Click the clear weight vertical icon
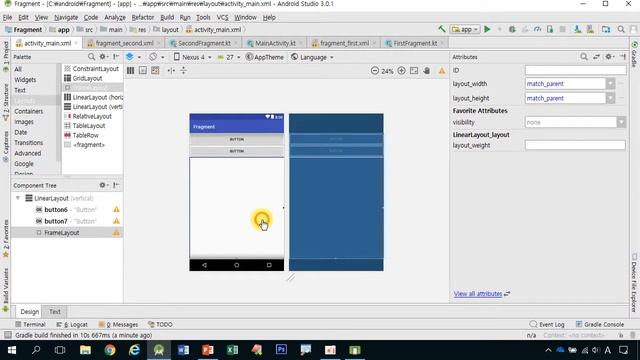 (x=183, y=71)
